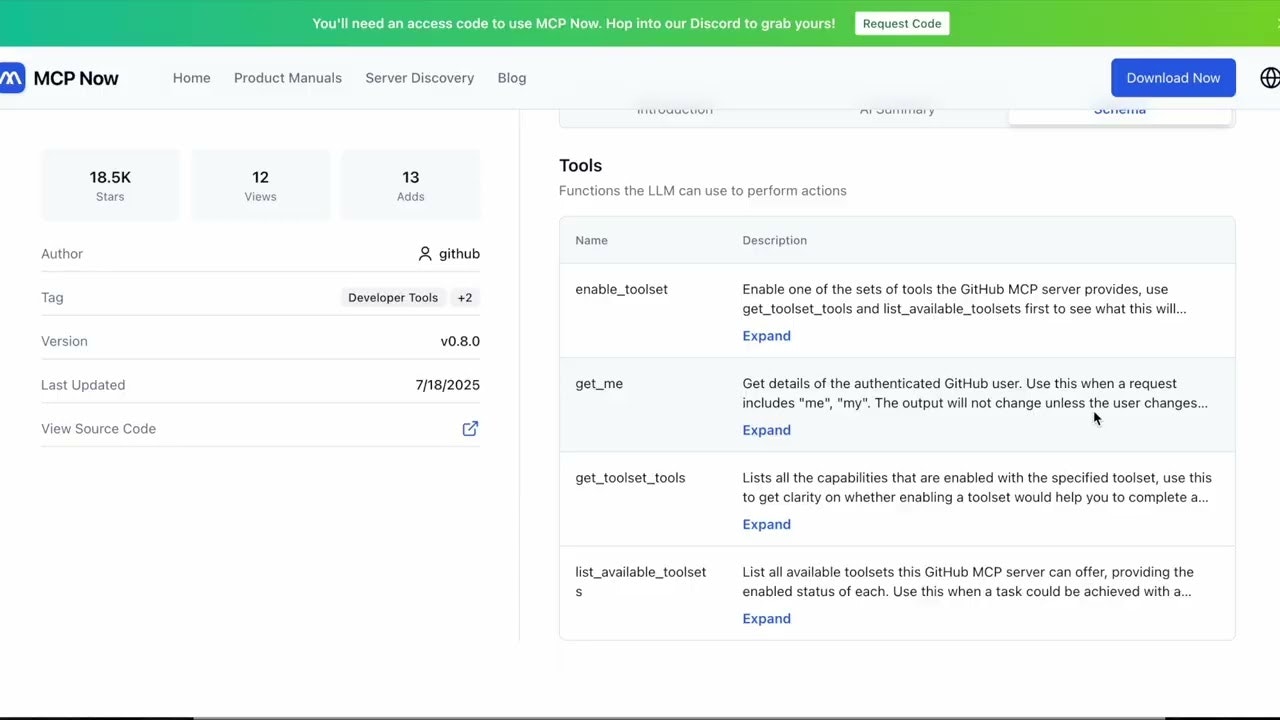Click the 18.5K Stars stat card

(x=110, y=185)
